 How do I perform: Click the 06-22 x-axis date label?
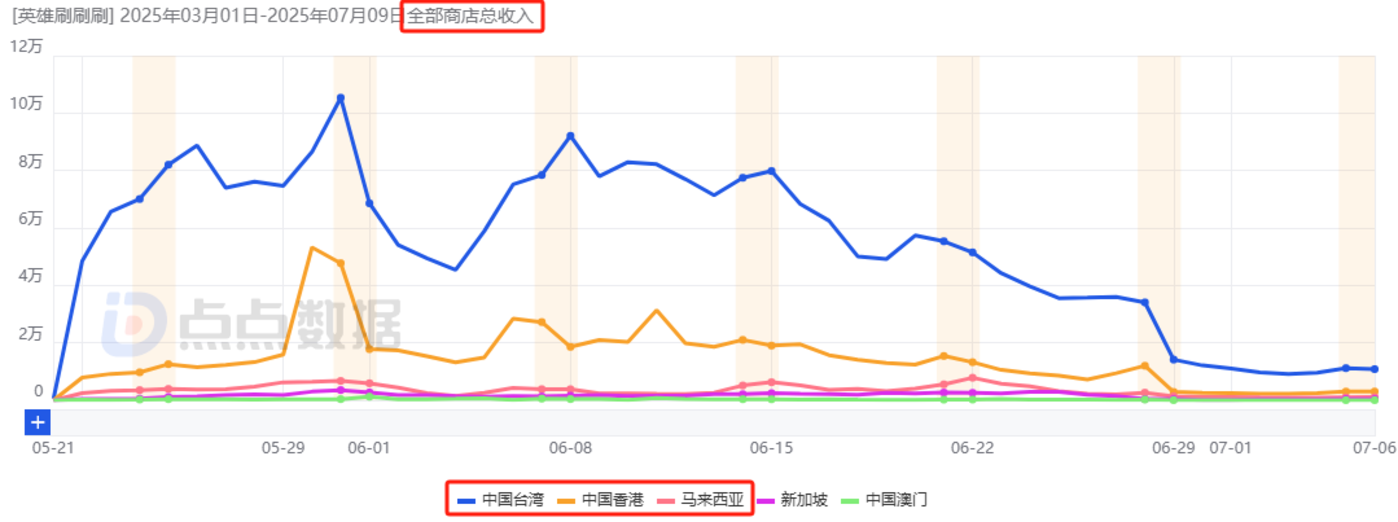coord(972,448)
